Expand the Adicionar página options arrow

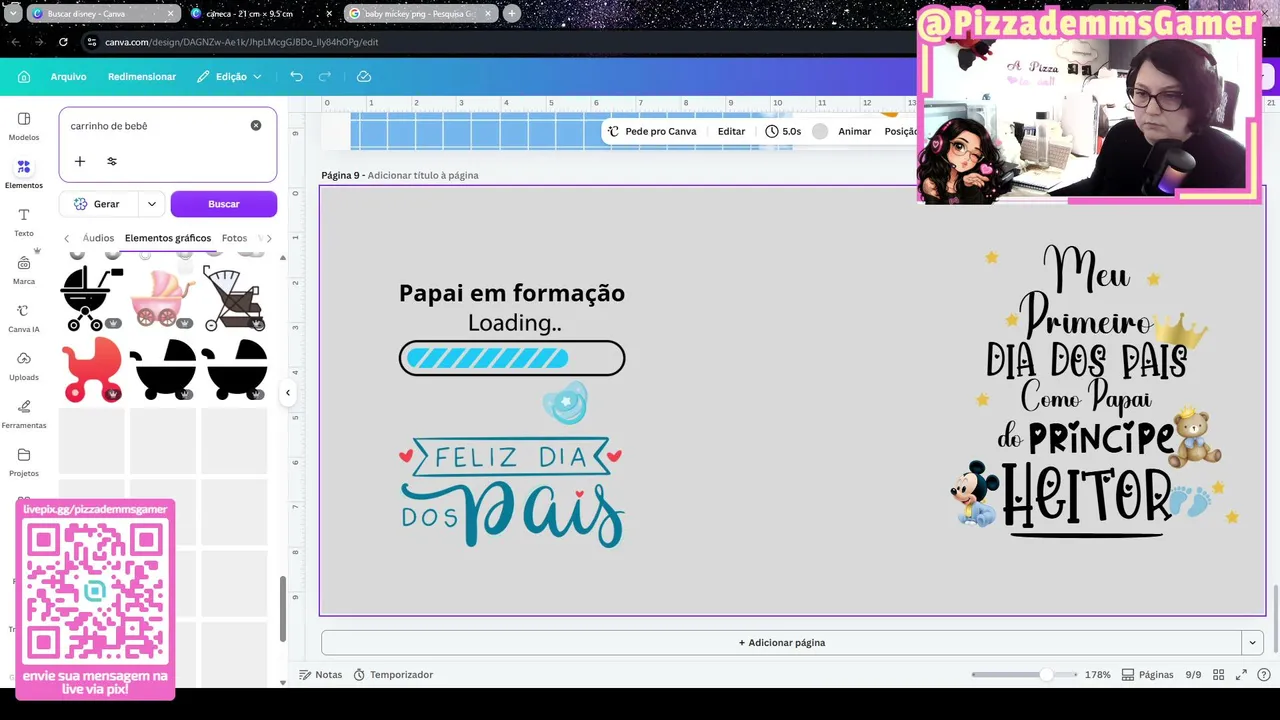1252,642
